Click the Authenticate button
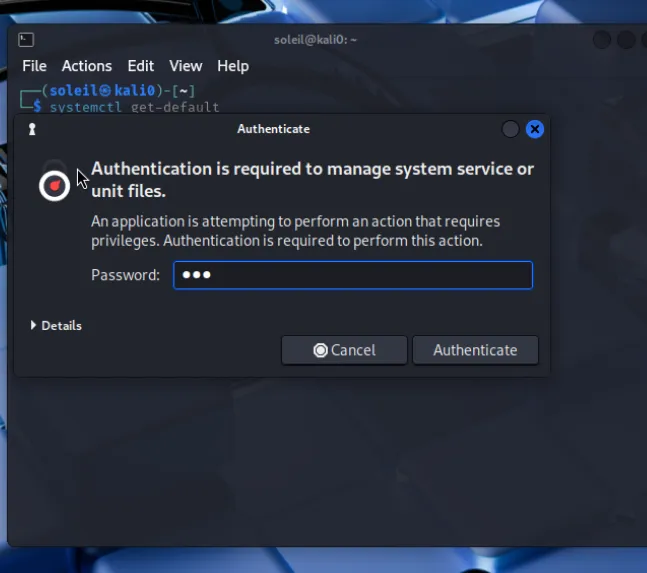 (x=475, y=350)
